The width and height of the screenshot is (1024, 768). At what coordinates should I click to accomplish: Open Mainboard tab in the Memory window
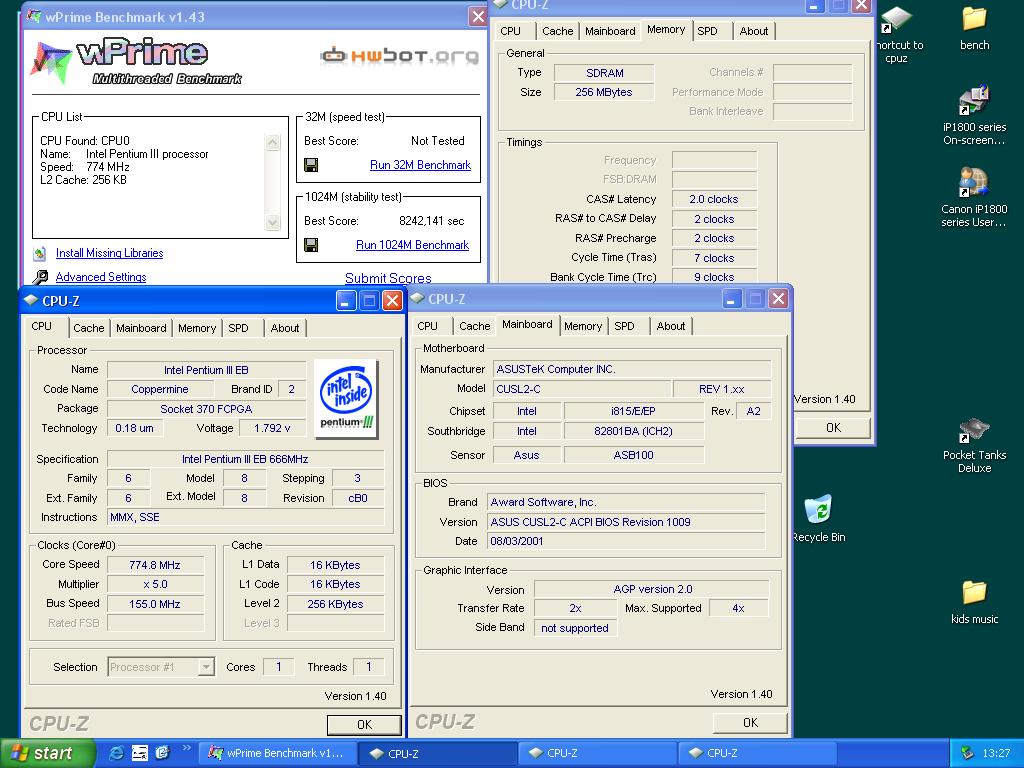[610, 31]
